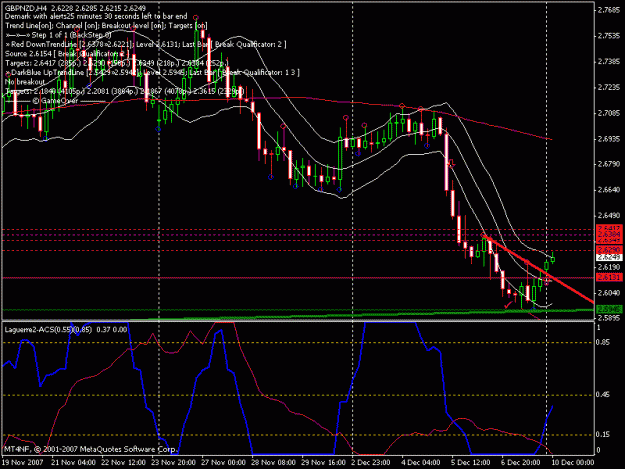
Task: Click the 'DarkBlue UpTrendLine' description line
Action: point(152,72)
